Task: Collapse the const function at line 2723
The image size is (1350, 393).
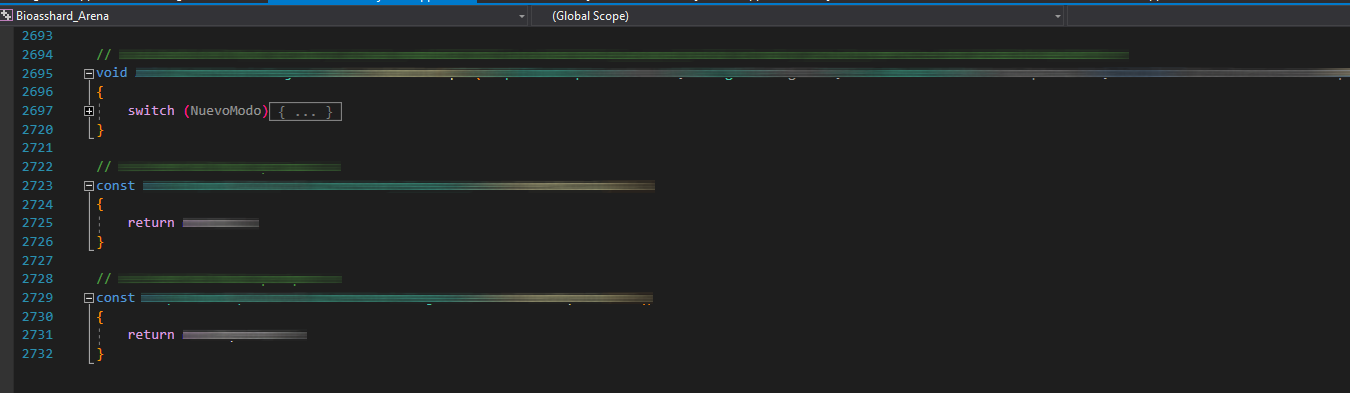Action: [x=89, y=186]
